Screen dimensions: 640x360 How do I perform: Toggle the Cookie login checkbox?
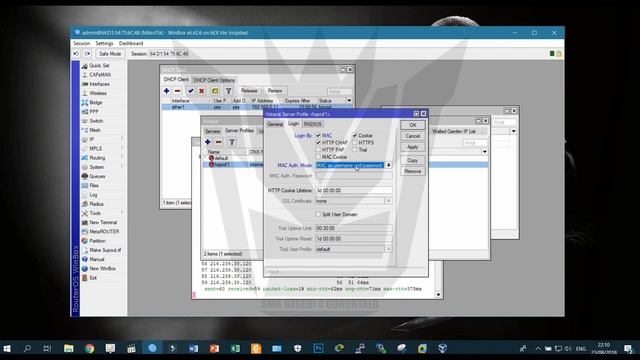(355, 135)
